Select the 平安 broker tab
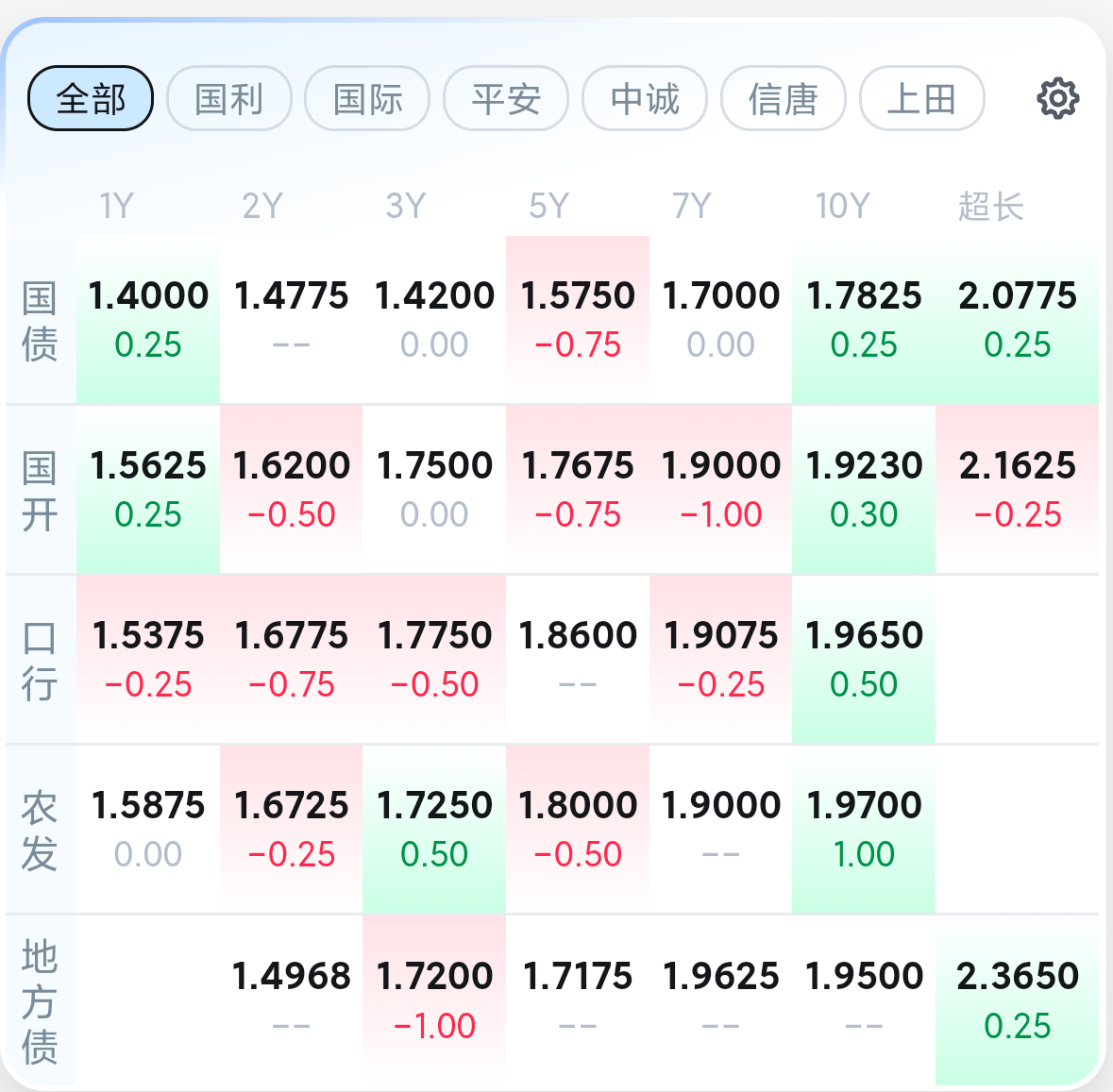 (x=506, y=98)
